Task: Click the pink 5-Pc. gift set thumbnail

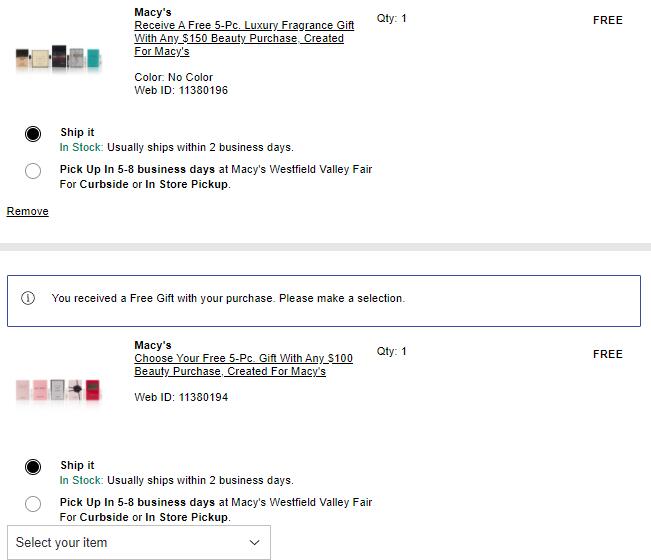Action: 59,389
